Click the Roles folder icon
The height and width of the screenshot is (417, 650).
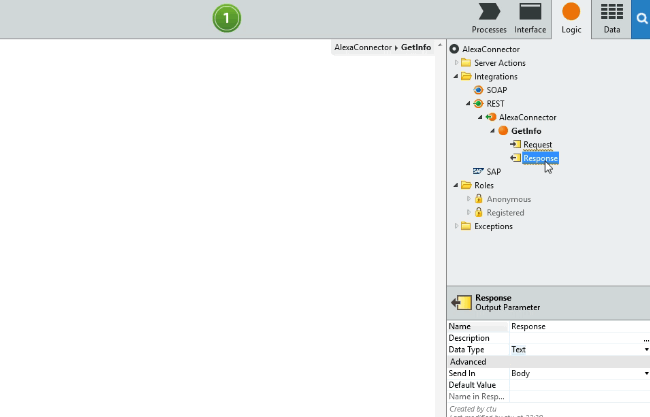(466, 185)
